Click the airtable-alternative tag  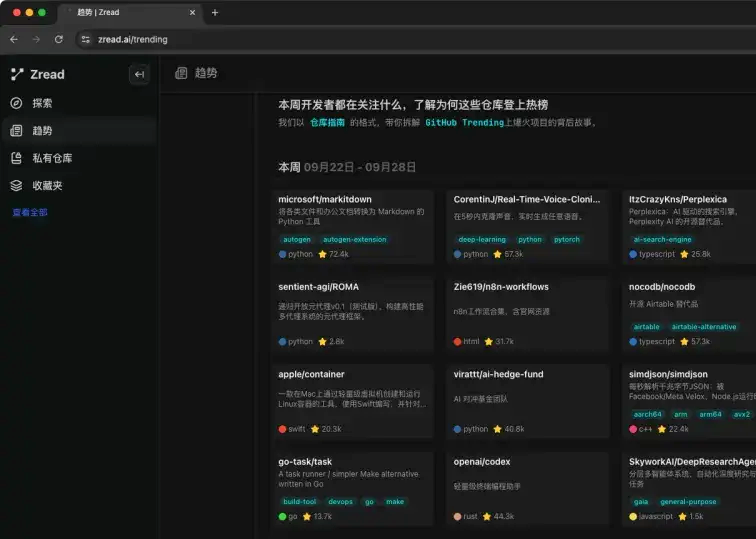pos(704,327)
